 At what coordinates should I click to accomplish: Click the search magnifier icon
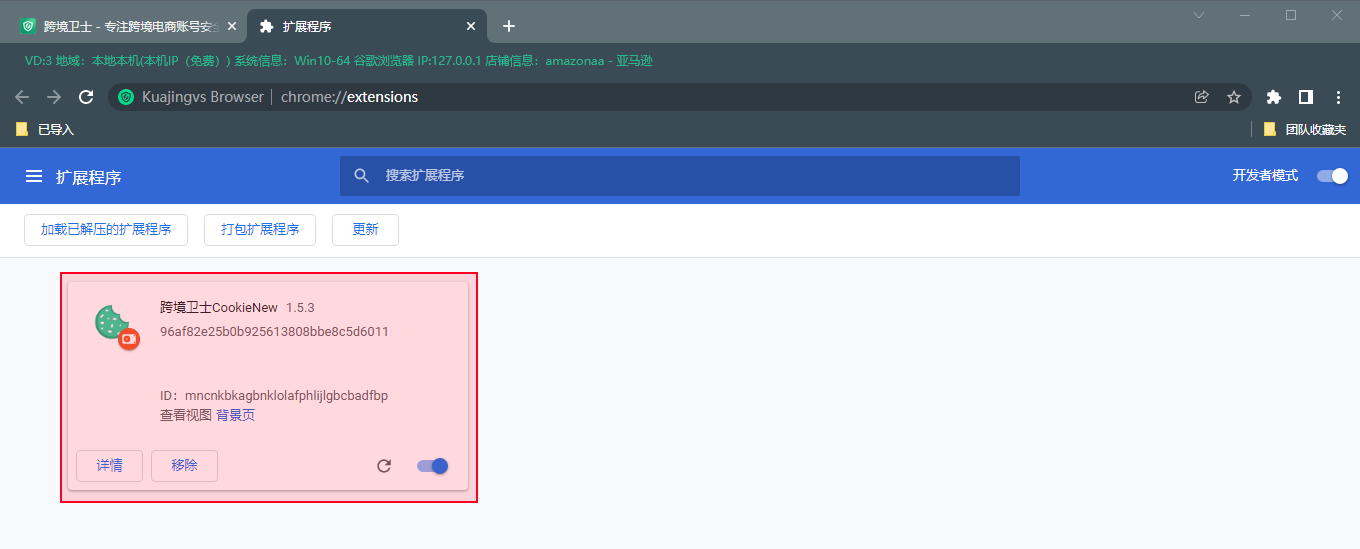(x=362, y=176)
